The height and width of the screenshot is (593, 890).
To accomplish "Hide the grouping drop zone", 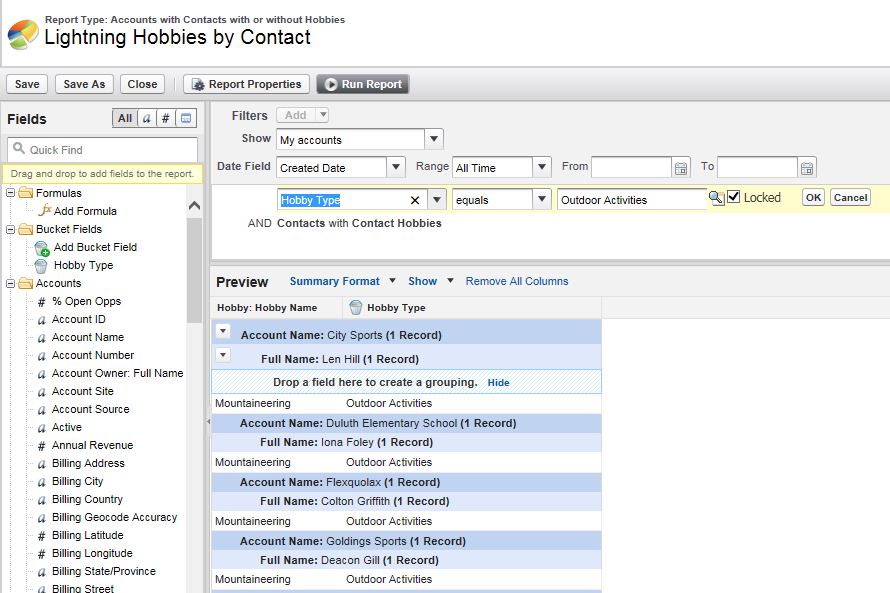I will (498, 382).
